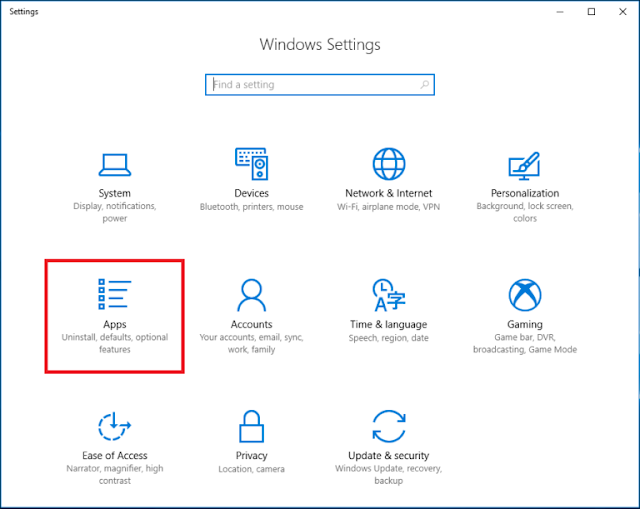
Task: Click 'Narrator, magnifier, high contrast' text
Action: tap(115, 474)
